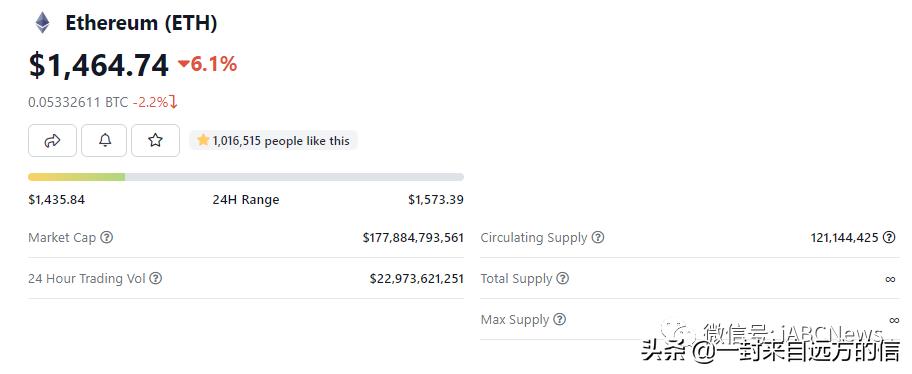Click the red 6.1% change indicator

(x=208, y=64)
